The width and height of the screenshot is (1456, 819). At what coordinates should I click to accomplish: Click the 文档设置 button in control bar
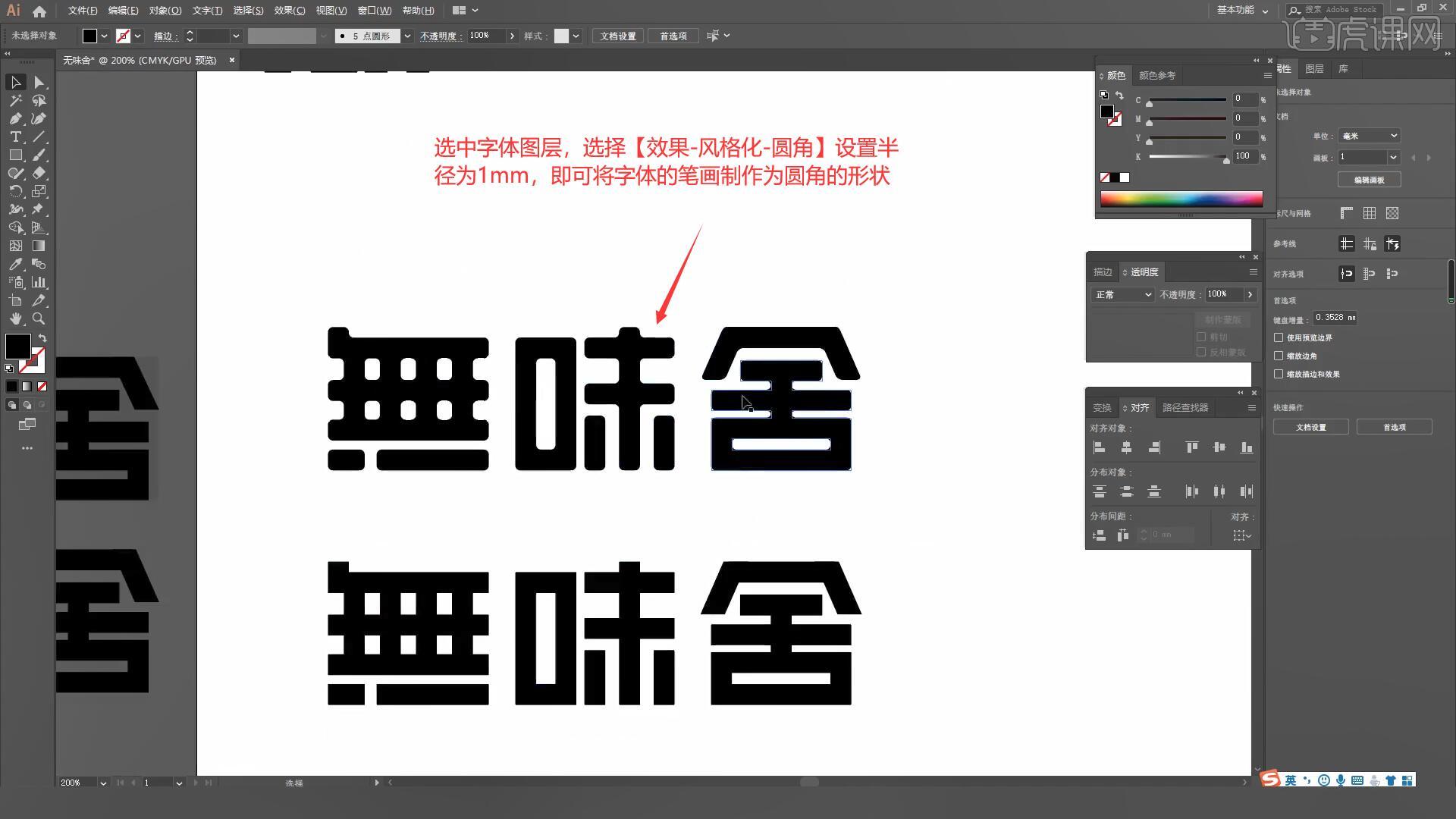pos(618,36)
